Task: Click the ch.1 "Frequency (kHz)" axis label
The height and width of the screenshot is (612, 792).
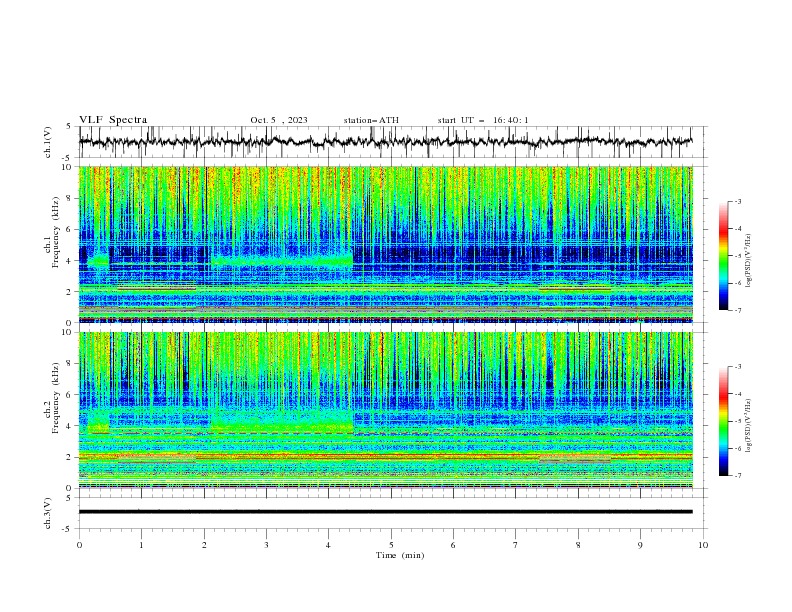Action: [x=56, y=232]
